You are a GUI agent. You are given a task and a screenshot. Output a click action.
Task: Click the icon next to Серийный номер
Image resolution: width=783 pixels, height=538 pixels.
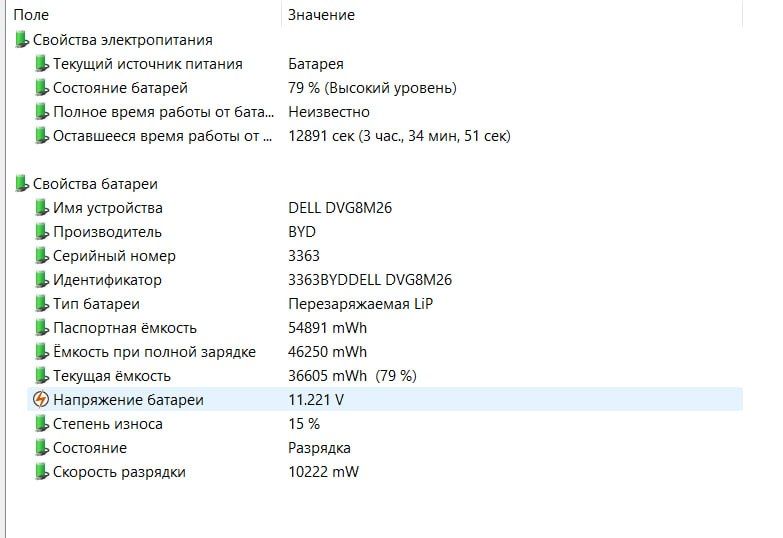click(x=41, y=256)
